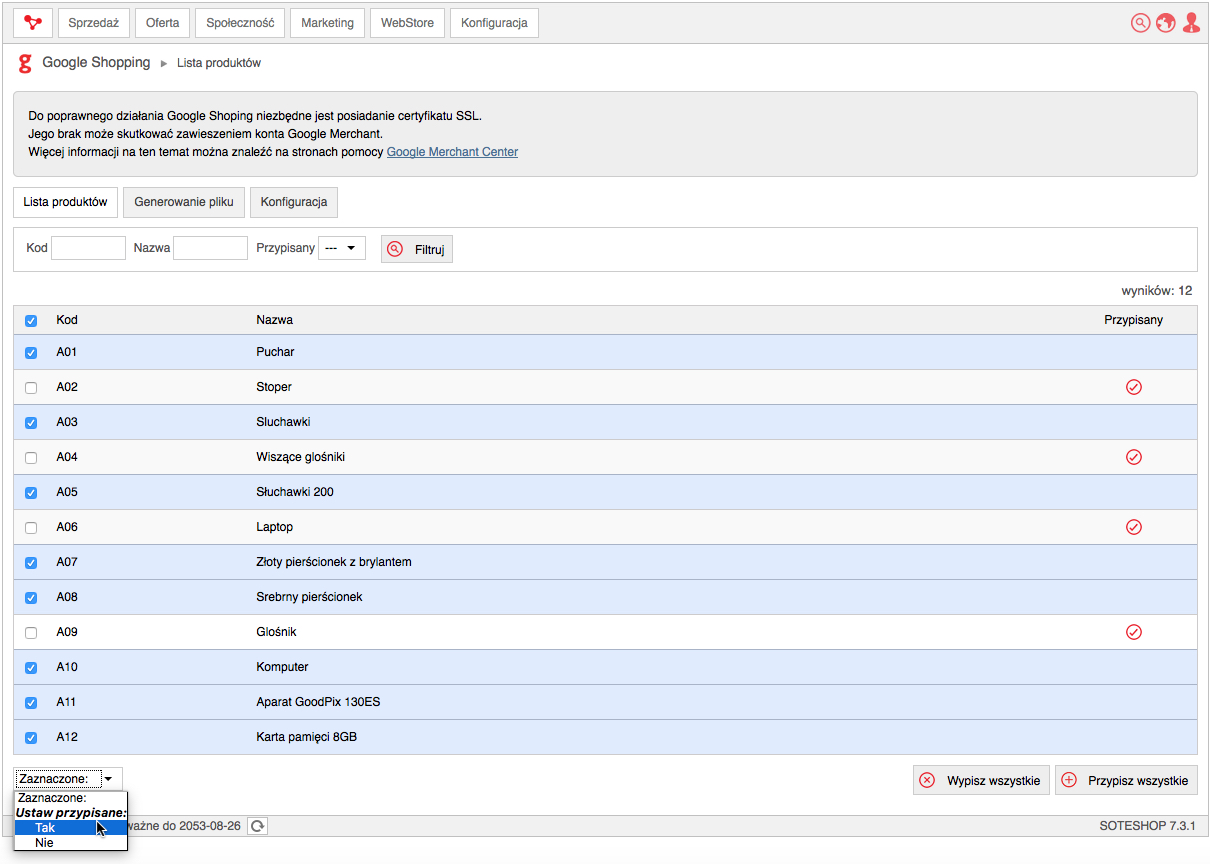This screenshot has width=1210, height=864.
Task: Click the Google Shopping red g icon
Action: click(26, 64)
